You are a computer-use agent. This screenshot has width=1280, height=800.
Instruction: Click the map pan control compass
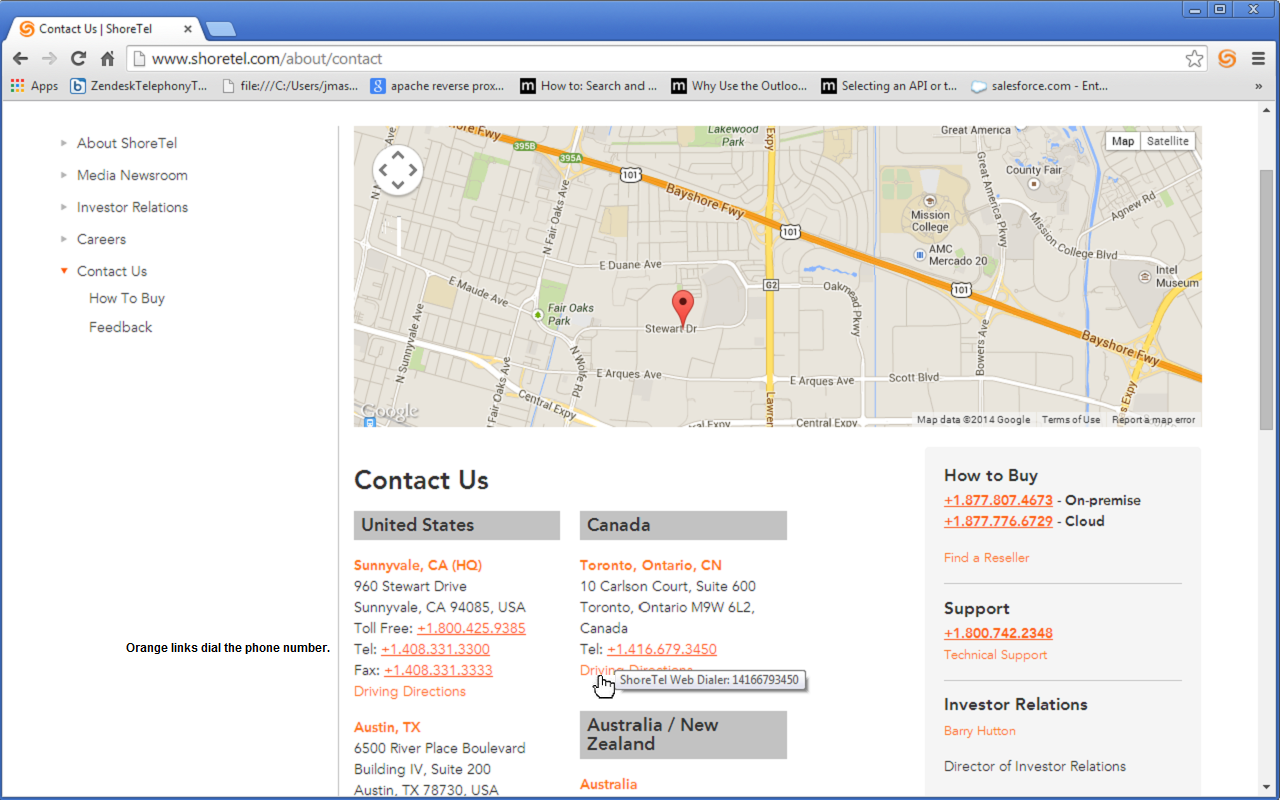[x=397, y=169]
